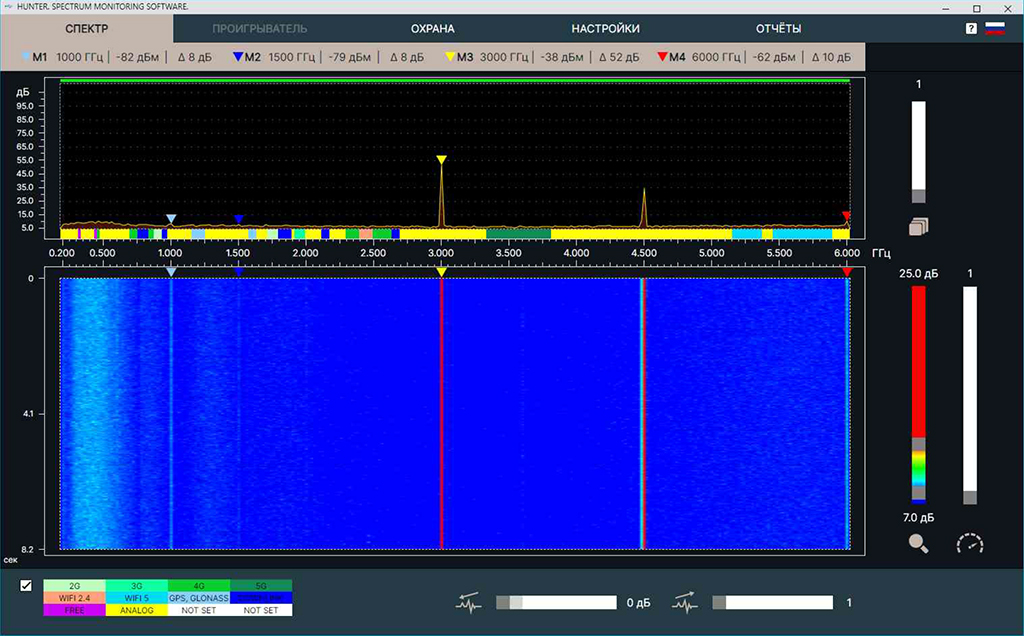Open the help question mark icon
1024x636 pixels.
pyautogui.click(x=971, y=28)
